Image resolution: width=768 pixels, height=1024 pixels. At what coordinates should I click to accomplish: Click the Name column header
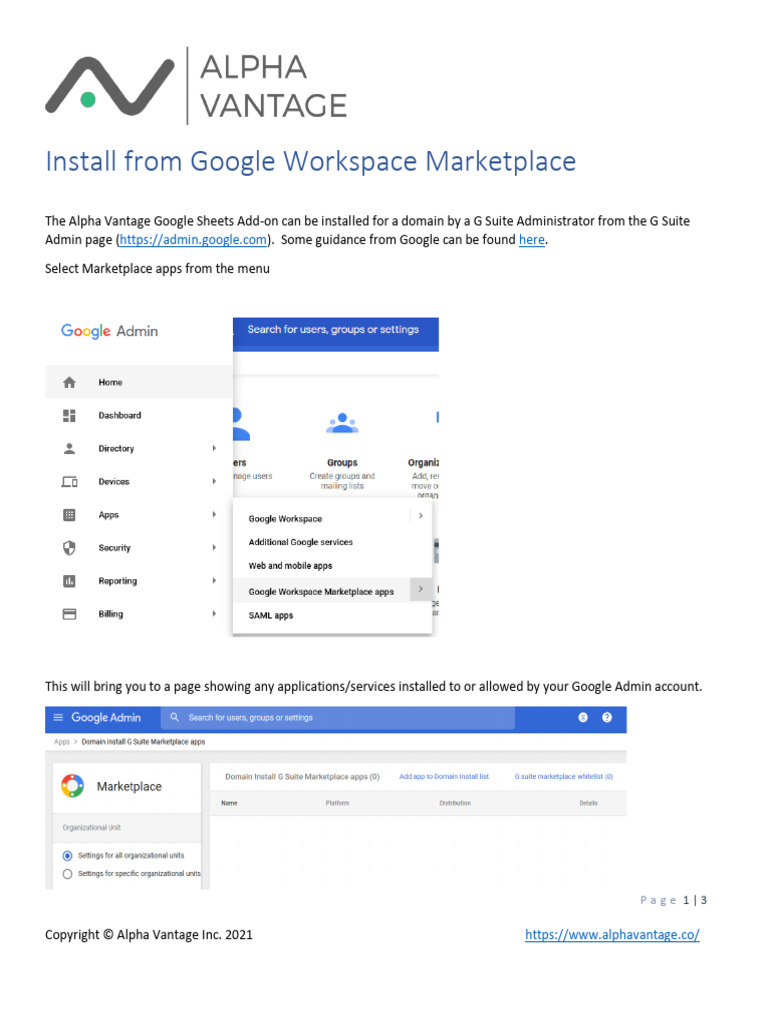[229, 803]
